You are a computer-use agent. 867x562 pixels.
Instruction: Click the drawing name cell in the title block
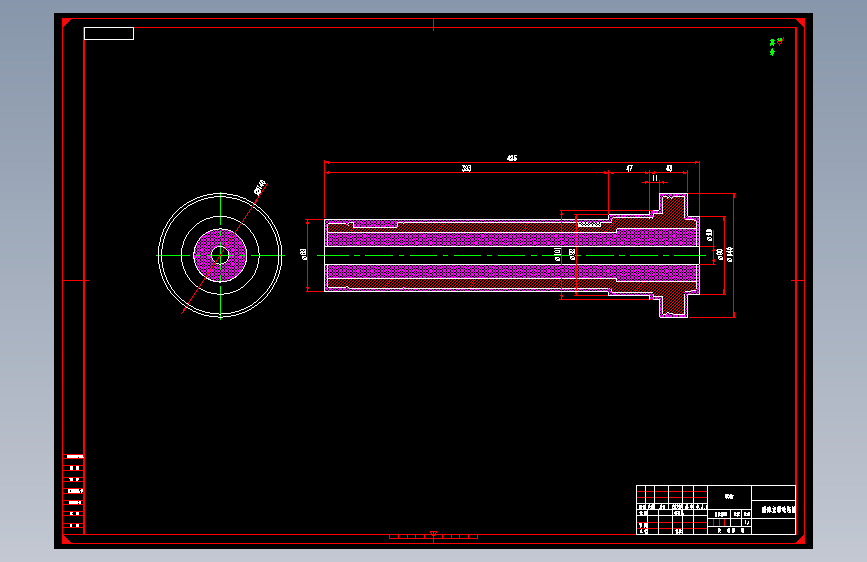click(x=774, y=509)
